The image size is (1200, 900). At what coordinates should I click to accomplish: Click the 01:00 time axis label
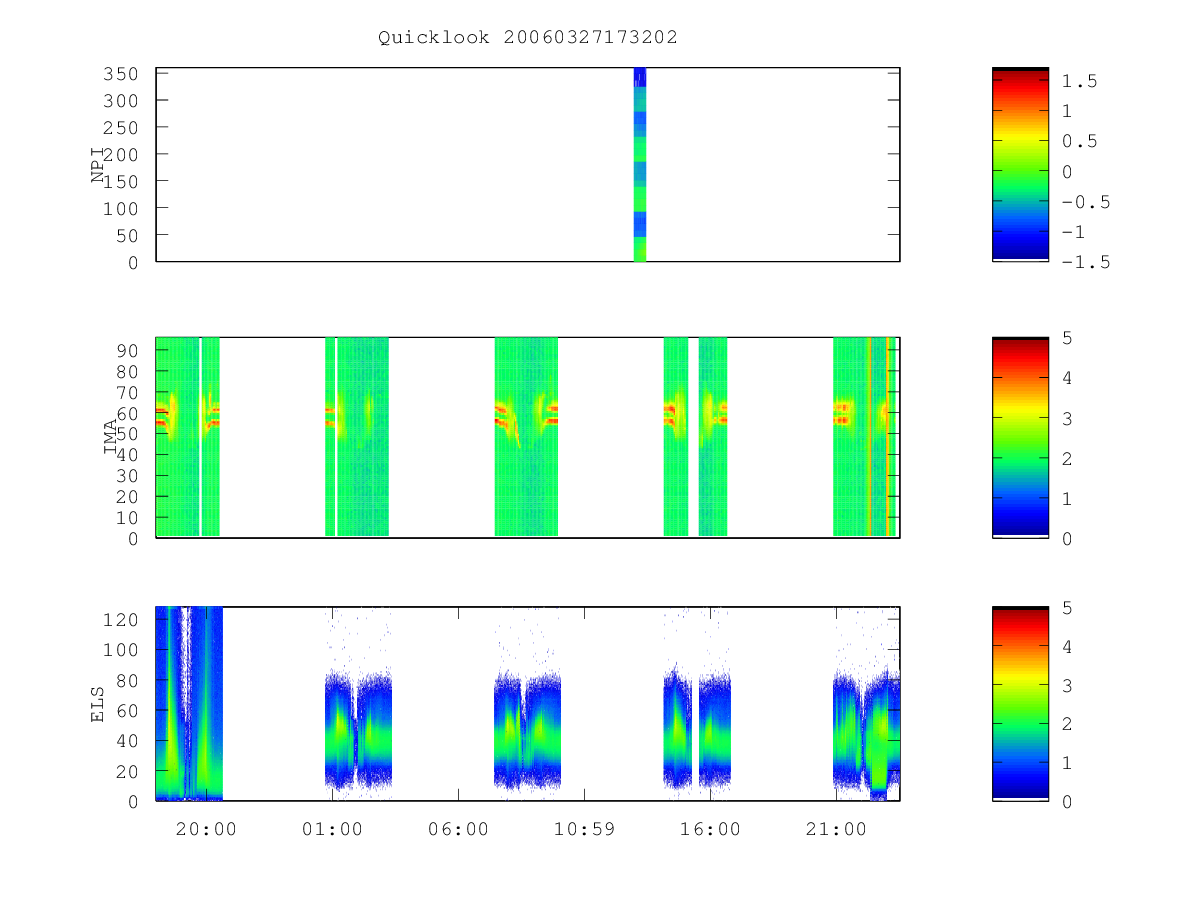pos(332,829)
